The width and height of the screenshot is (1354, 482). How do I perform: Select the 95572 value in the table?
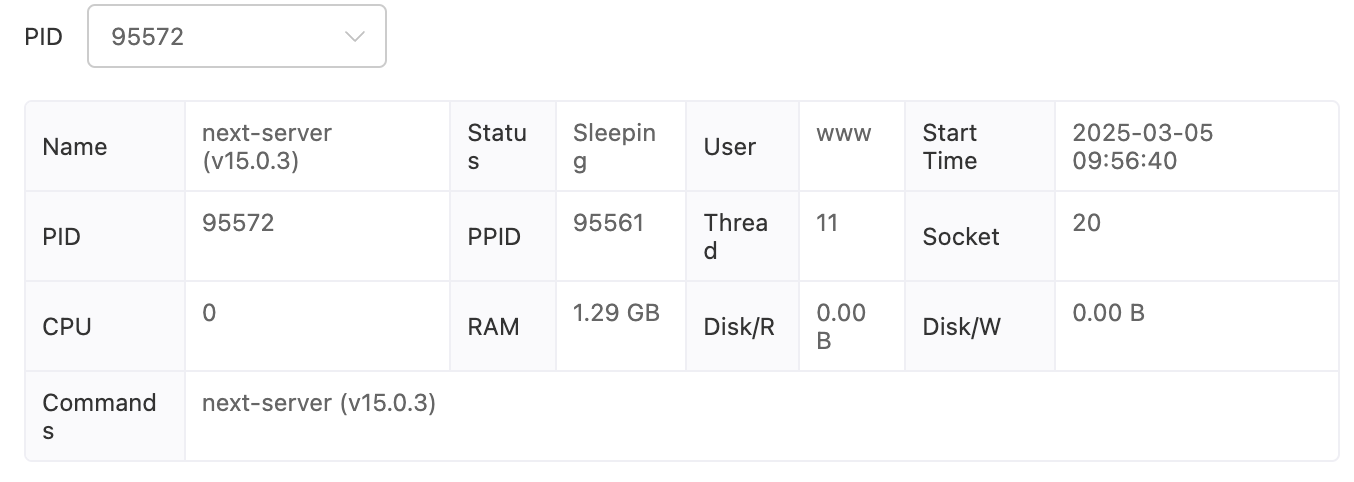pos(238,223)
